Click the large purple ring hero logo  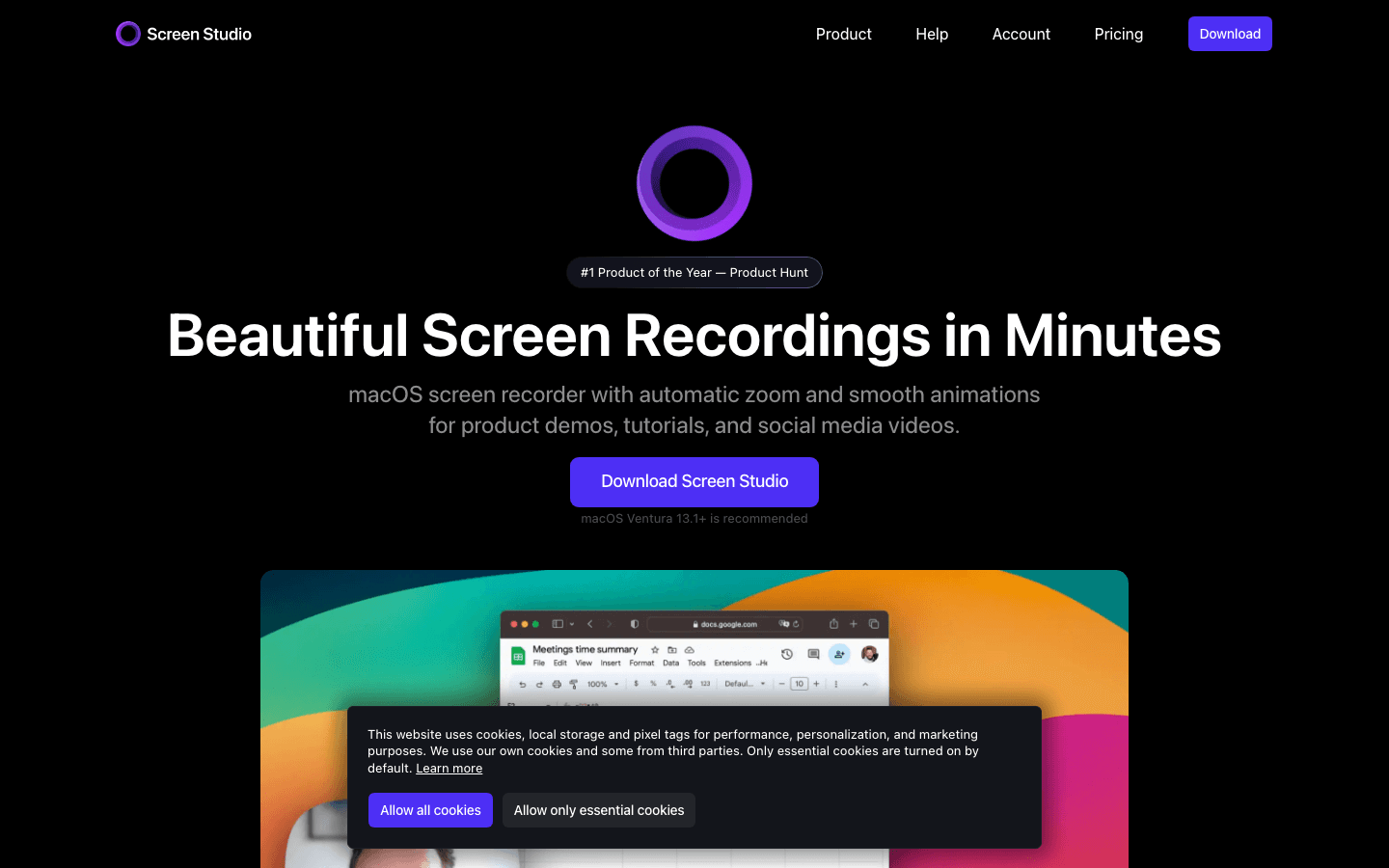point(694,183)
